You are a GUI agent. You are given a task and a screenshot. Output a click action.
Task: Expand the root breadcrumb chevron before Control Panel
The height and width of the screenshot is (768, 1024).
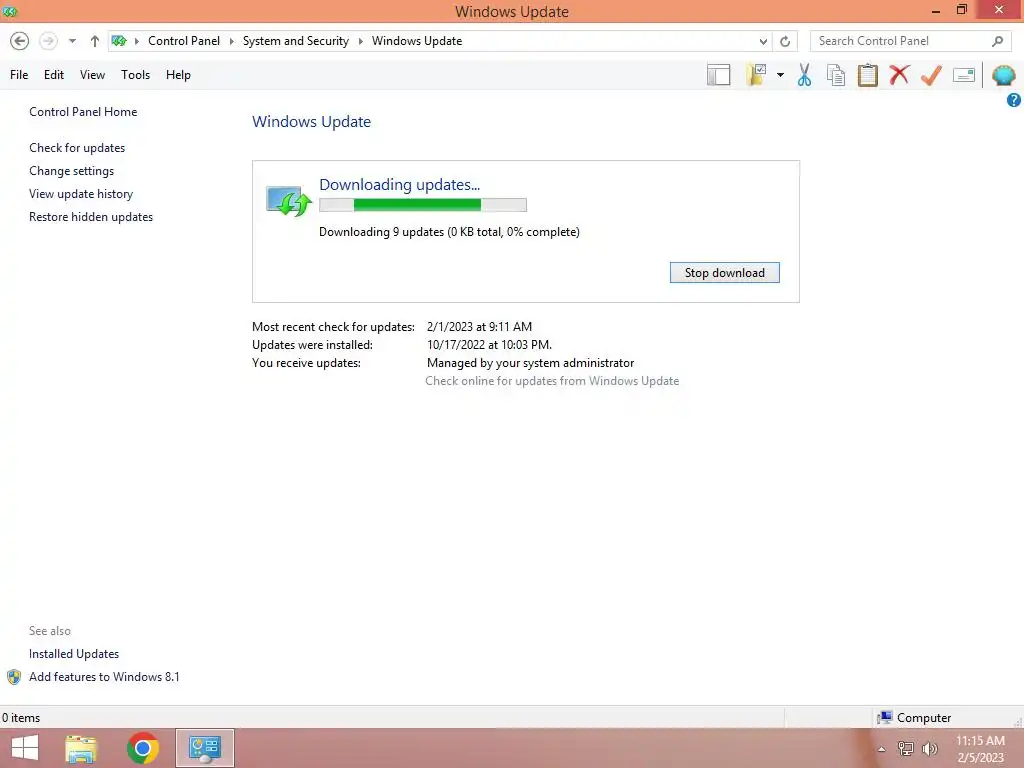pyautogui.click(x=136, y=41)
